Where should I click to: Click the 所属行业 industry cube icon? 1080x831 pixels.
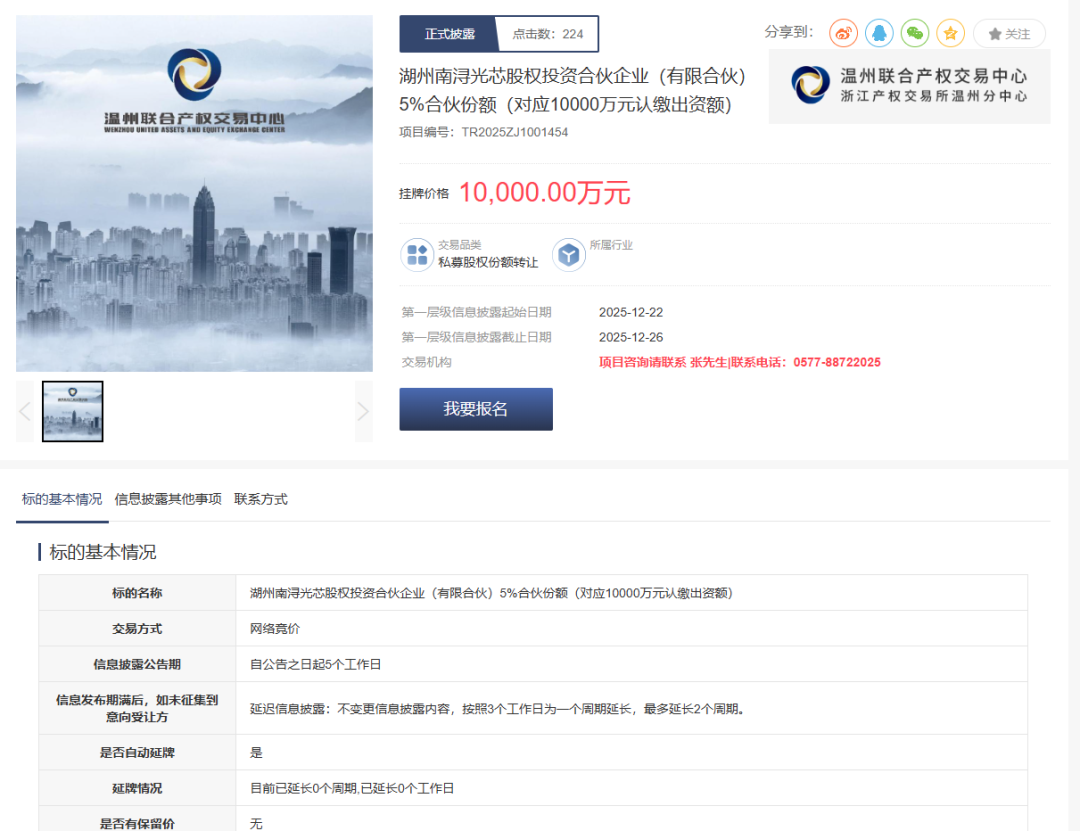pos(568,254)
